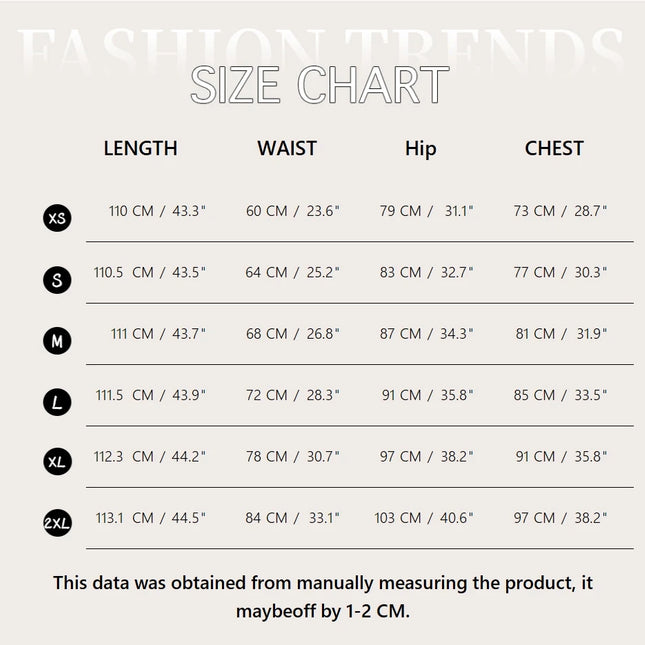Screen dimensions: 645x645
Task: Click the manual measurement disclaimer text
Action: click(323, 596)
